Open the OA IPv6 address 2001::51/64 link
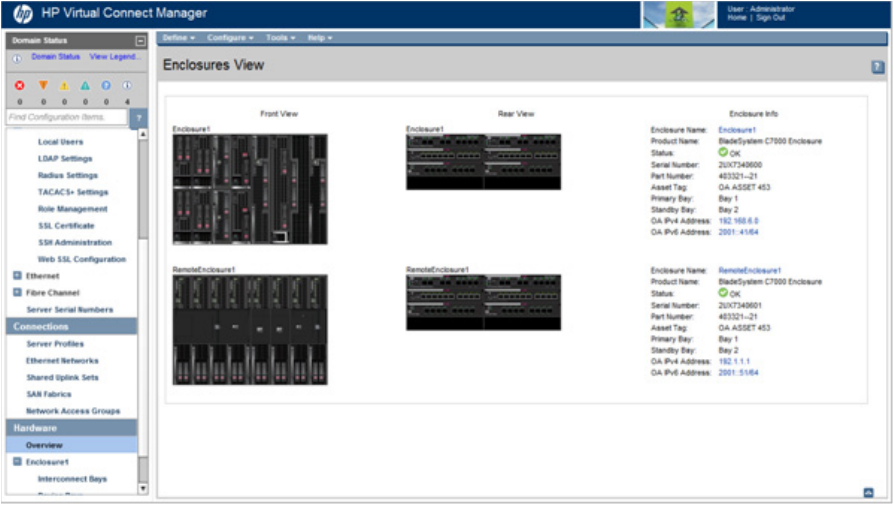 click(738, 373)
